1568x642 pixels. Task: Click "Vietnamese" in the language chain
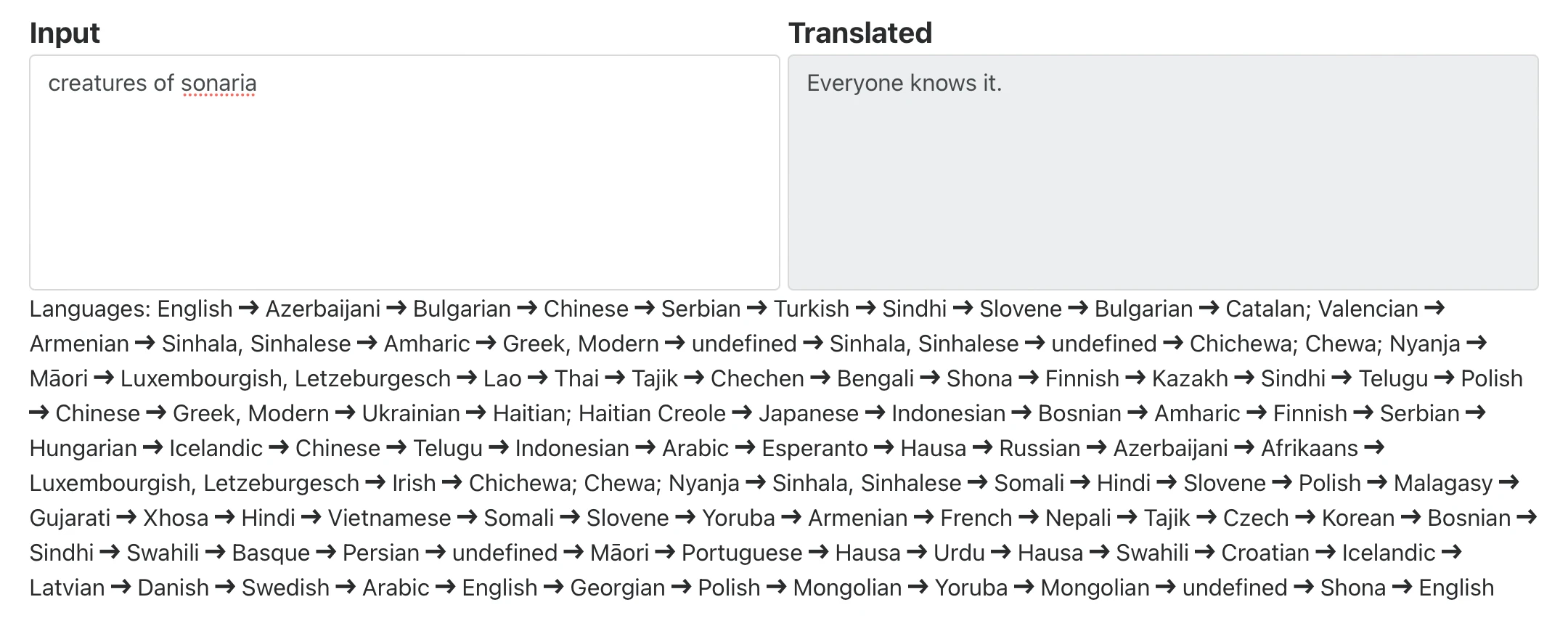(389, 519)
